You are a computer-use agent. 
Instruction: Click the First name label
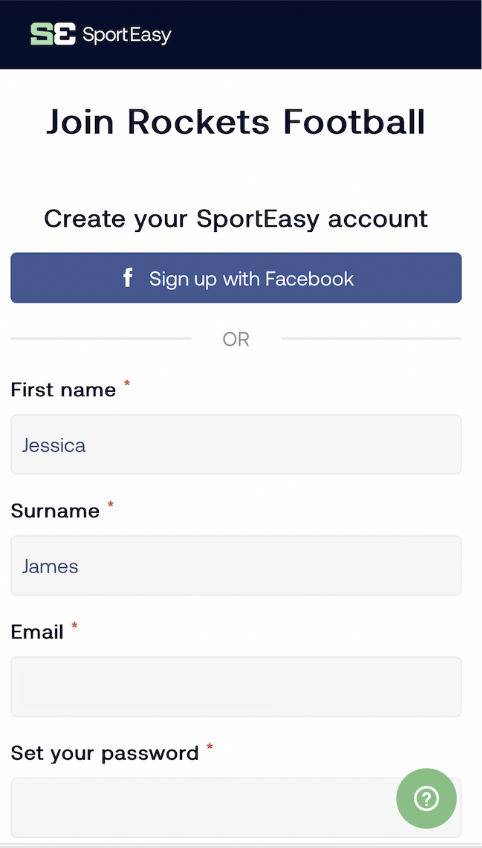coord(63,390)
